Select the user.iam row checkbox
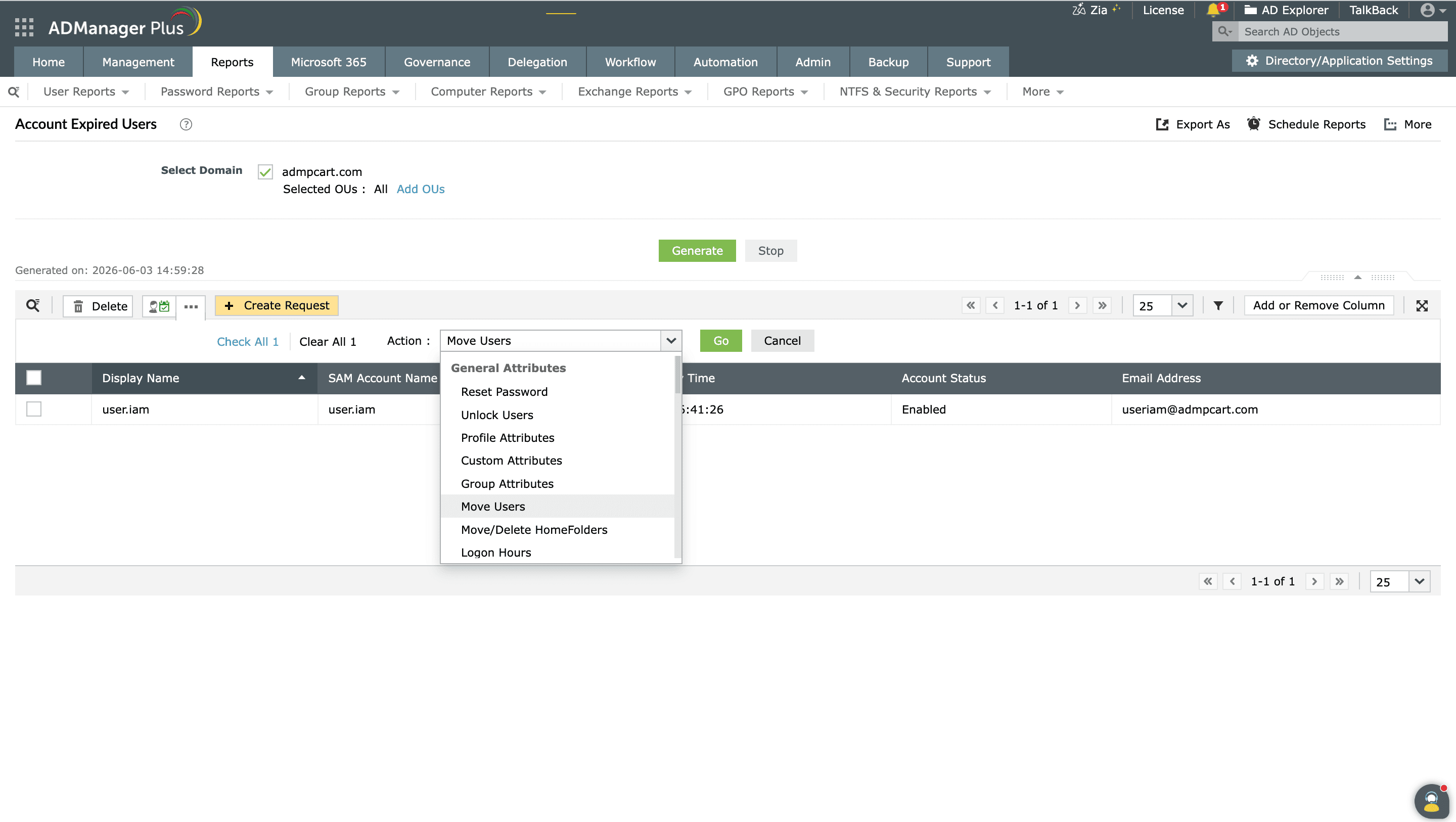 [x=34, y=409]
